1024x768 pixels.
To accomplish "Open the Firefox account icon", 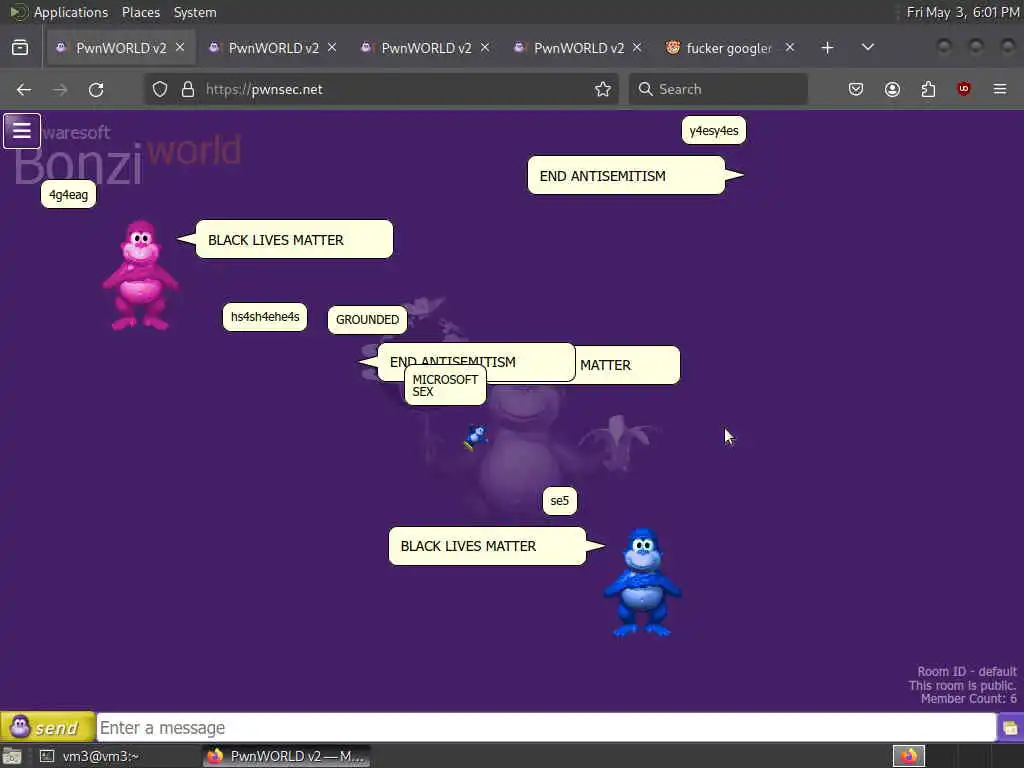I will point(892,89).
